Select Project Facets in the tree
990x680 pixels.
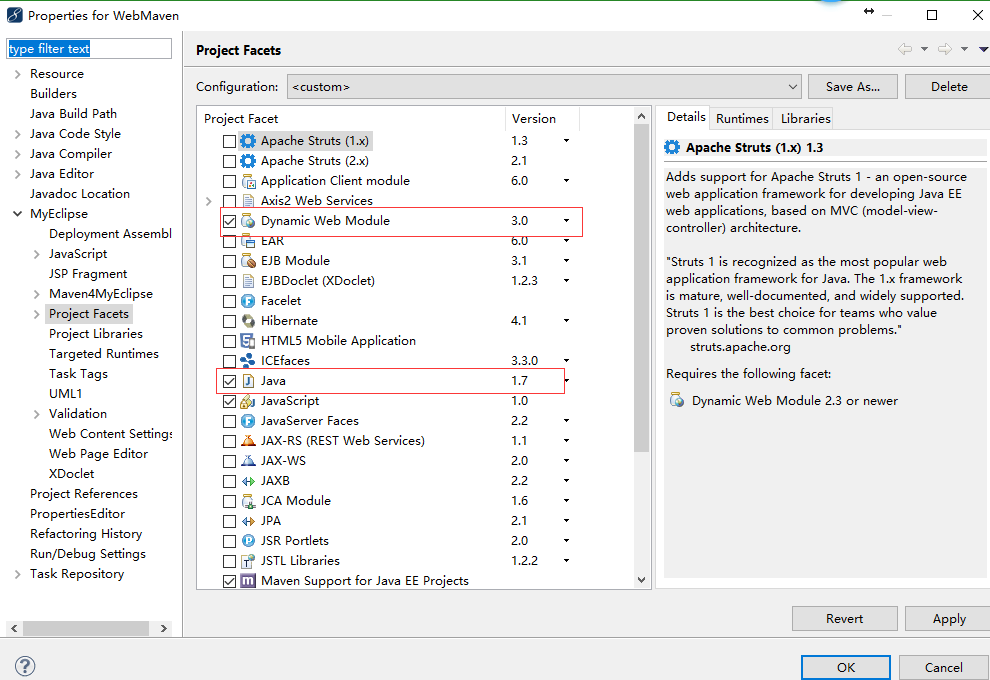(x=89, y=314)
